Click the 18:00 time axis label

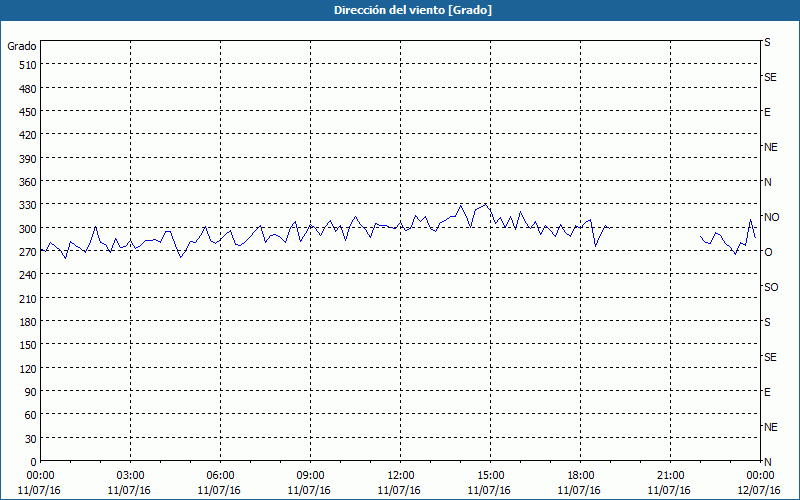[581, 476]
